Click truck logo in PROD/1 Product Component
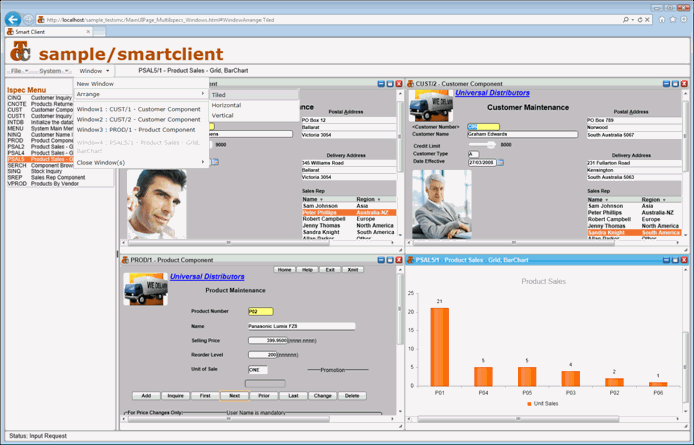 click(x=145, y=288)
